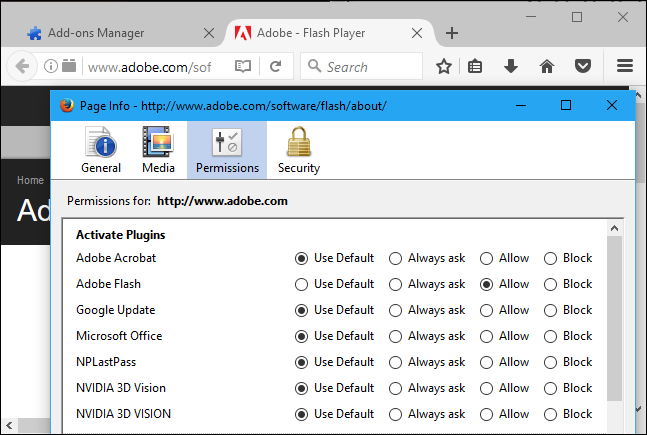Toggle Reader View book icon
This screenshot has height=435, width=647.
243,67
